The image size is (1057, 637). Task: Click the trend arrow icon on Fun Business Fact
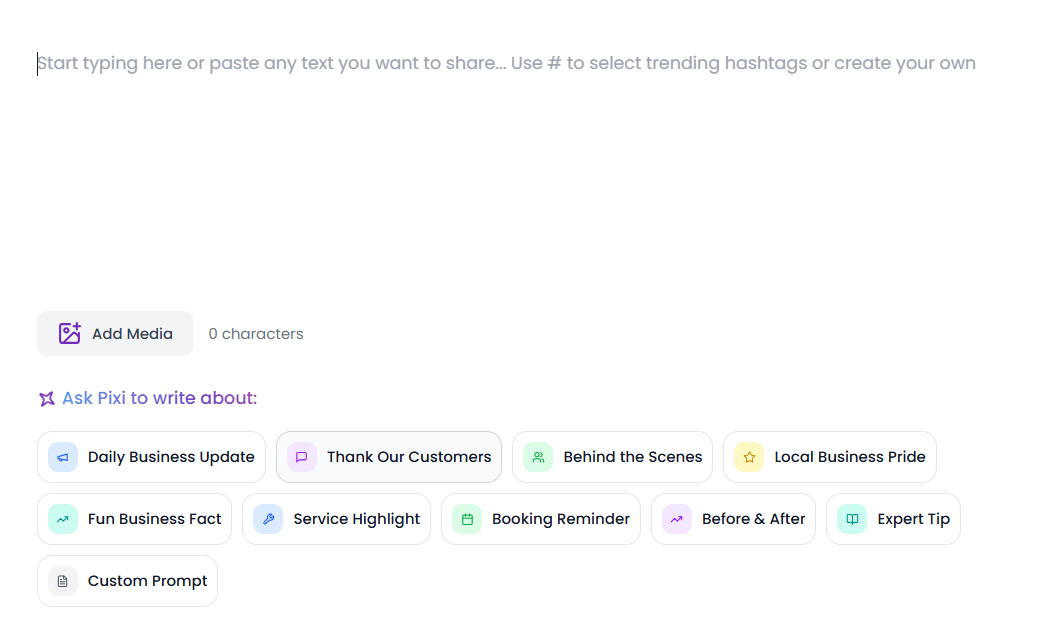point(63,519)
